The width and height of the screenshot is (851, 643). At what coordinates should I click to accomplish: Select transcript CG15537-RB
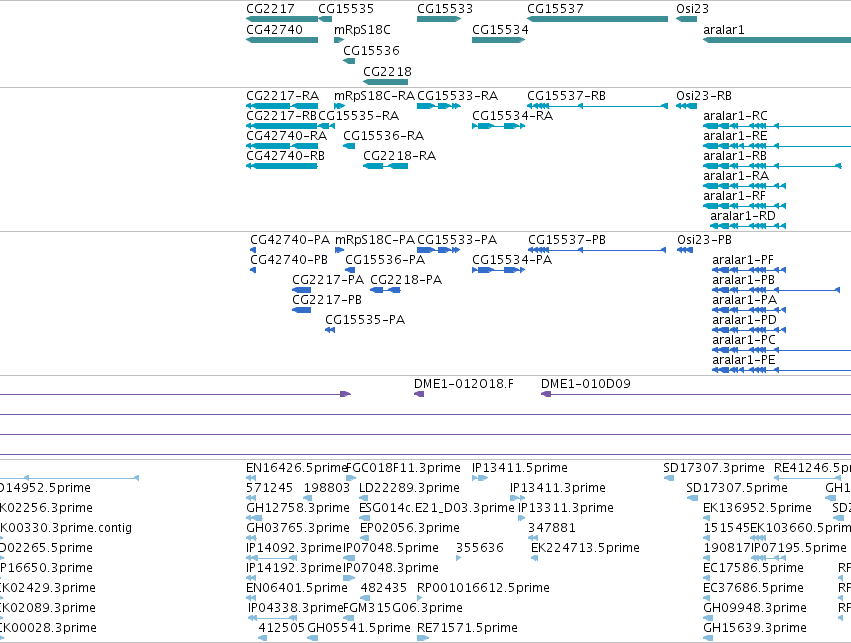click(x=567, y=96)
